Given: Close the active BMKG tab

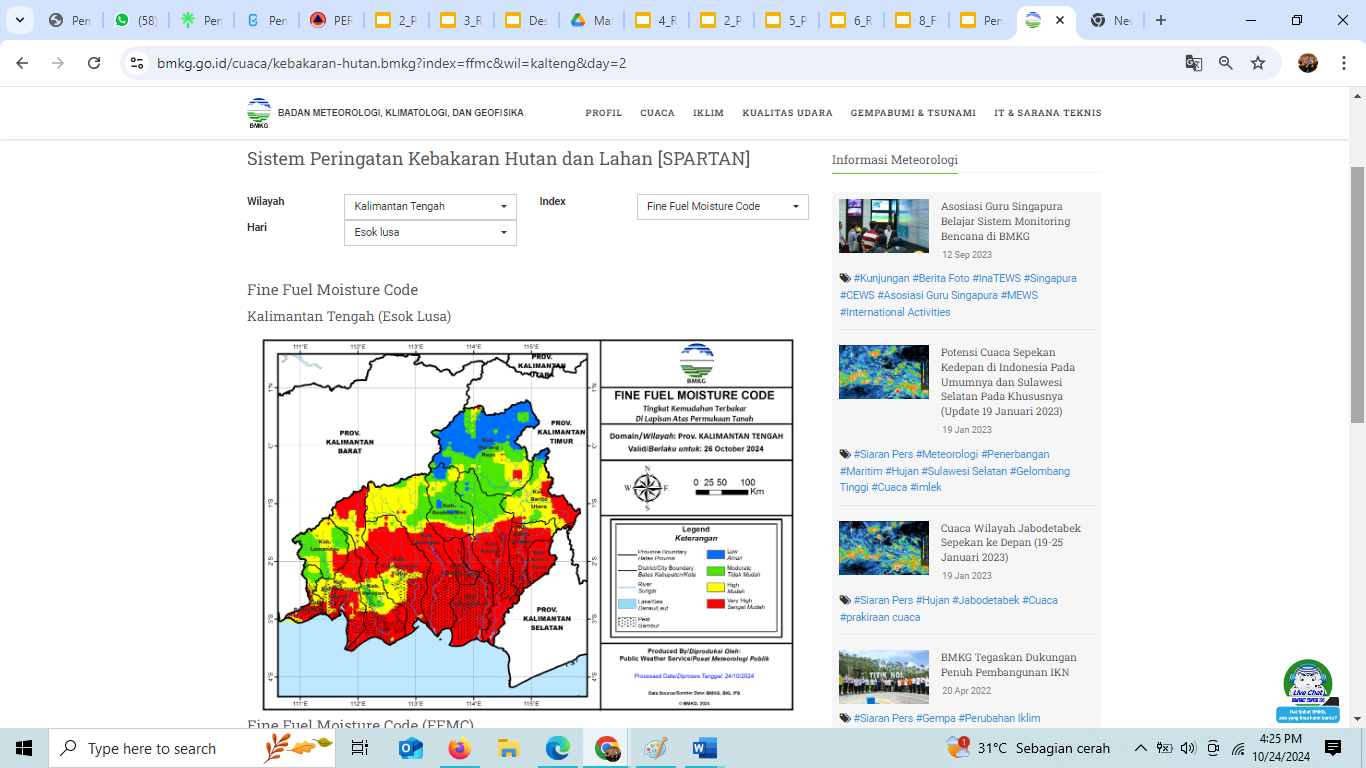Looking at the screenshot, I should (1060, 20).
